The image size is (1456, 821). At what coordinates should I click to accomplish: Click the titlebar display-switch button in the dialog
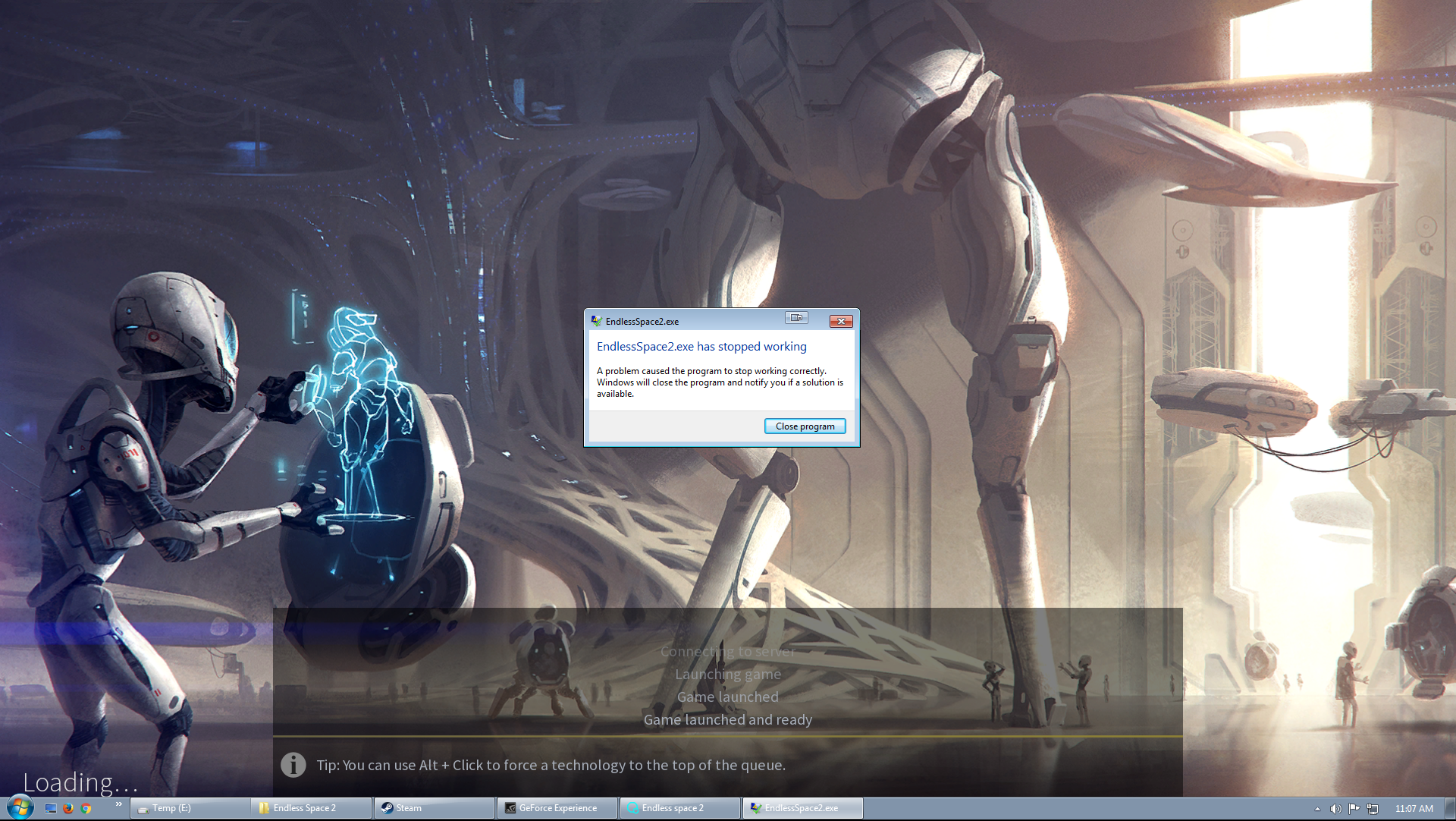click(x=796, y=318)
